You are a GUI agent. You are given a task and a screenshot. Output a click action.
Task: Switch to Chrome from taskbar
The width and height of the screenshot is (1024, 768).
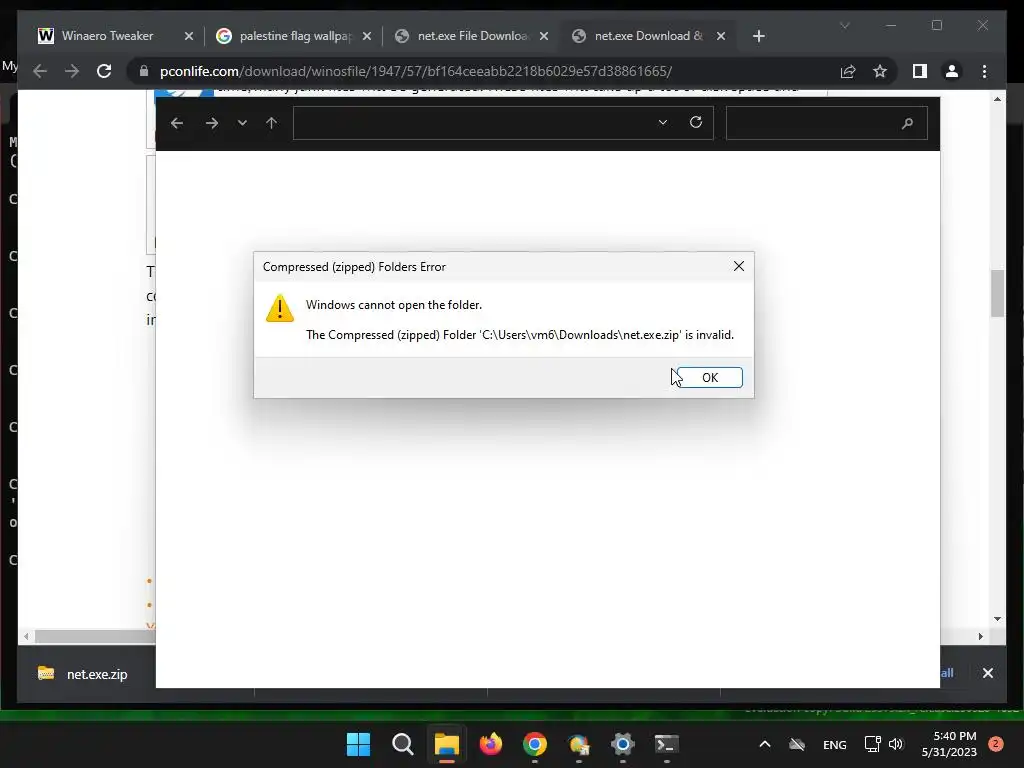[534, 744]
